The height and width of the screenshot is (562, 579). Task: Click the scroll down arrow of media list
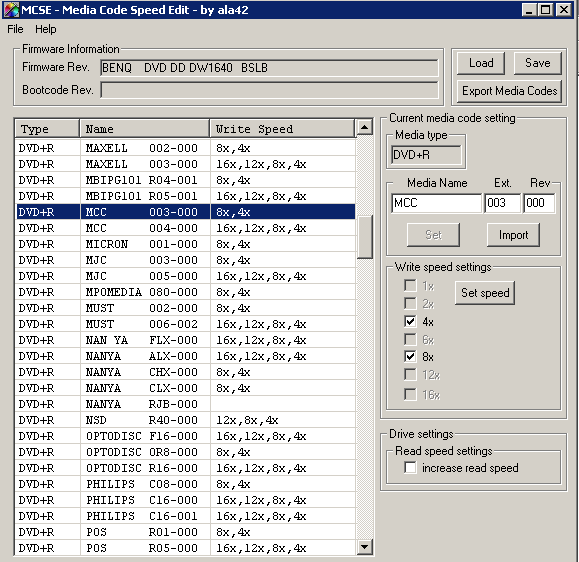tap(364, 547)
